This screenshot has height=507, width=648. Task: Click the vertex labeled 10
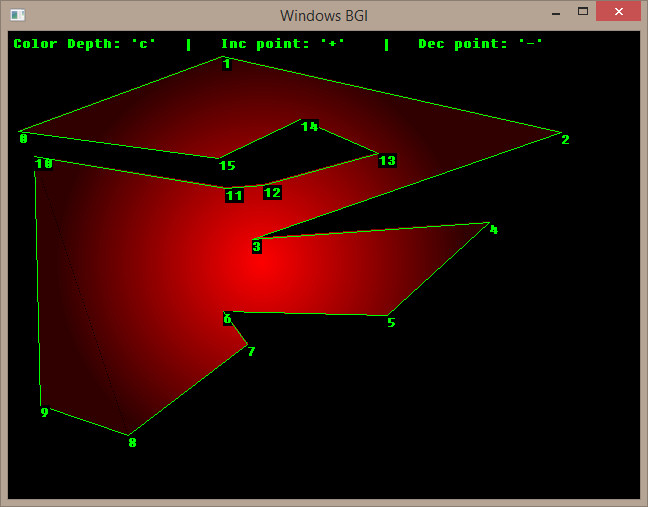[x=43, y=163]
